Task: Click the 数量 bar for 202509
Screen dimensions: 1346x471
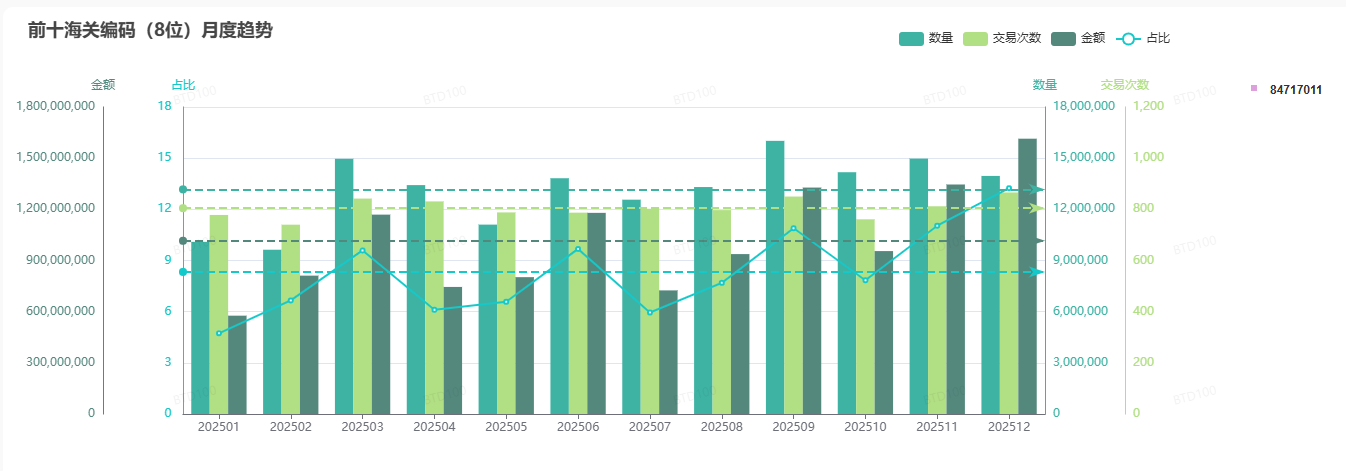Action: click(775, 277)
